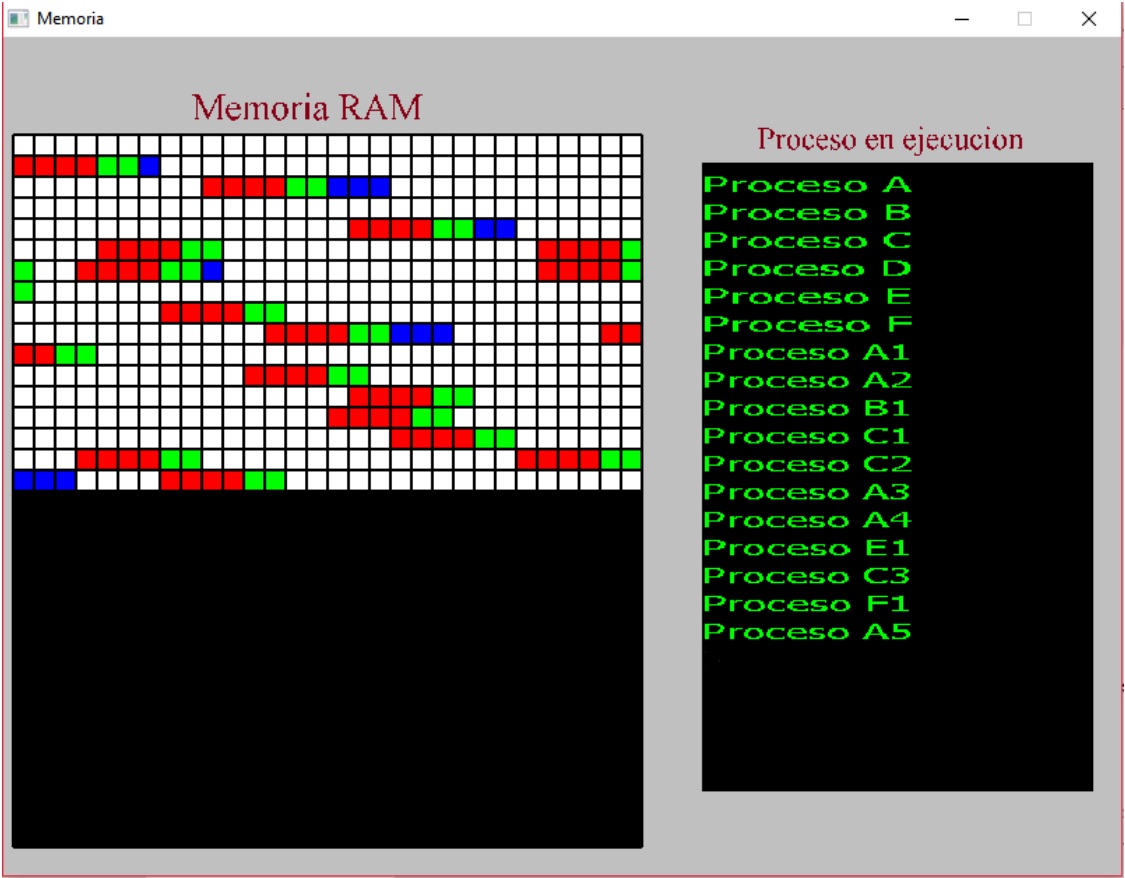Select 'Proceso A2' in the process list
Image resolution: width=1125 pixels, height=878 pixels.
[807, 380]
